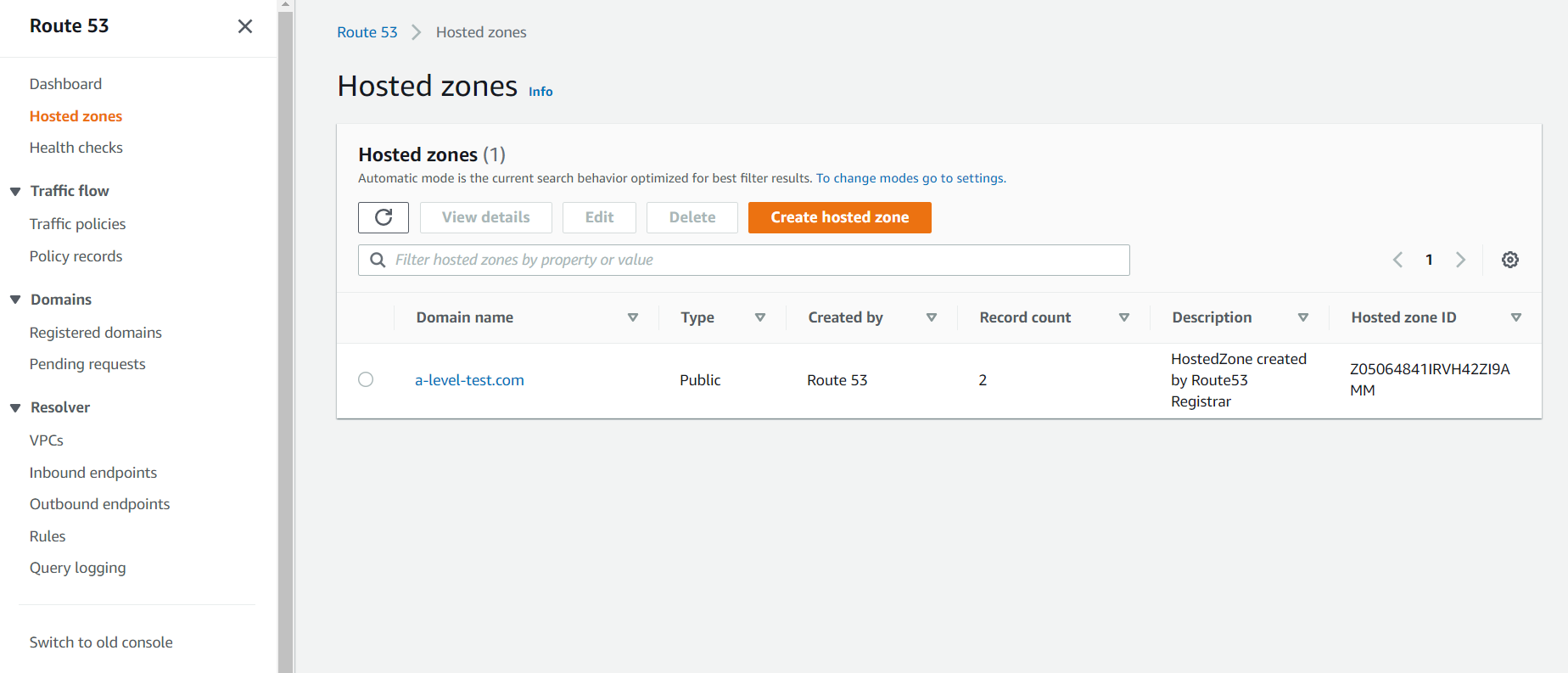Go to previous page arrow
The height and width of the screenshot is (673, 1568).
(1397, 260)
